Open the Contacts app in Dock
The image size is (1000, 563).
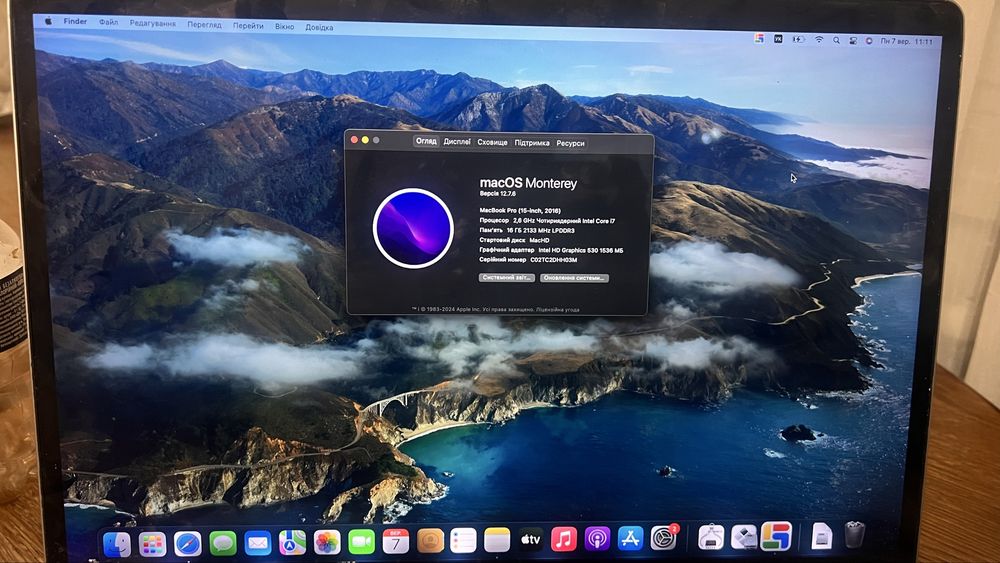pos(430,541)
